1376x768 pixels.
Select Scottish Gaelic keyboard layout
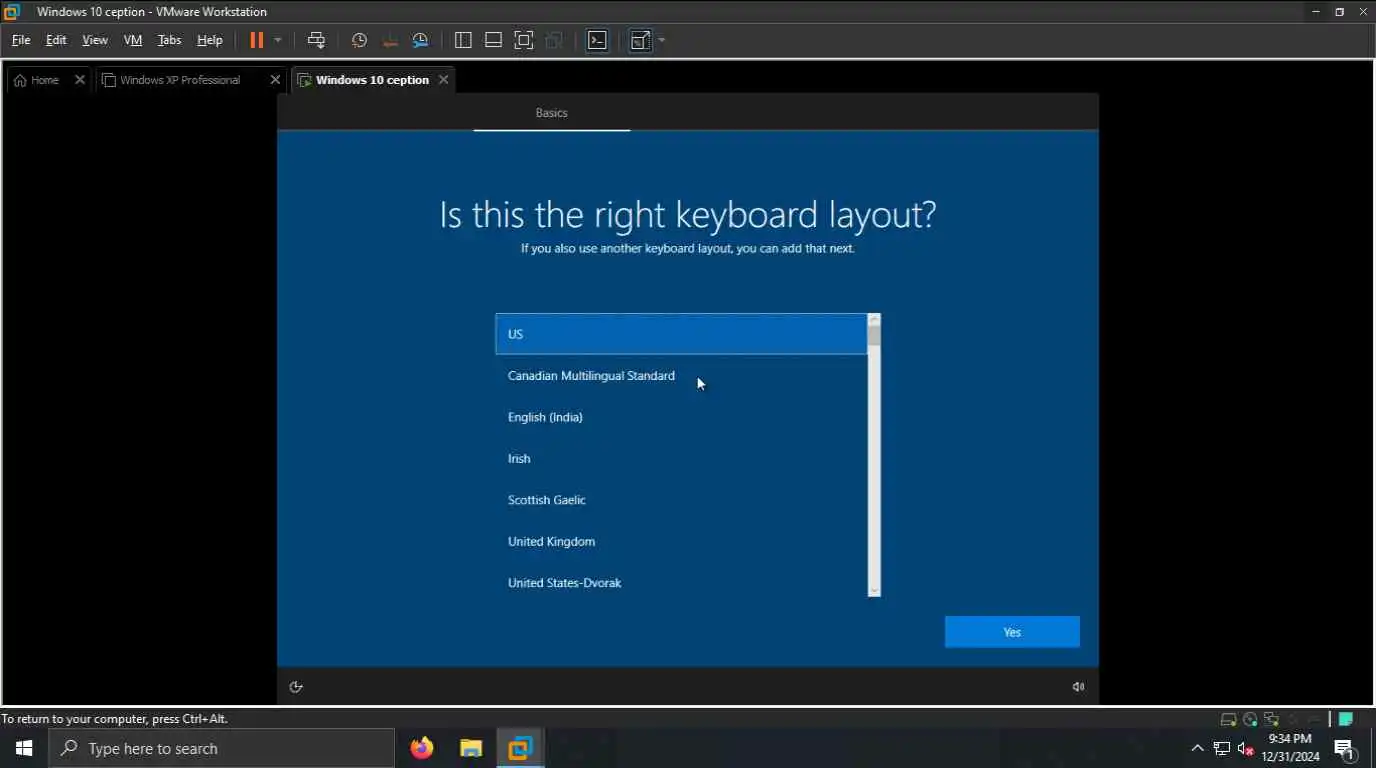681,500
